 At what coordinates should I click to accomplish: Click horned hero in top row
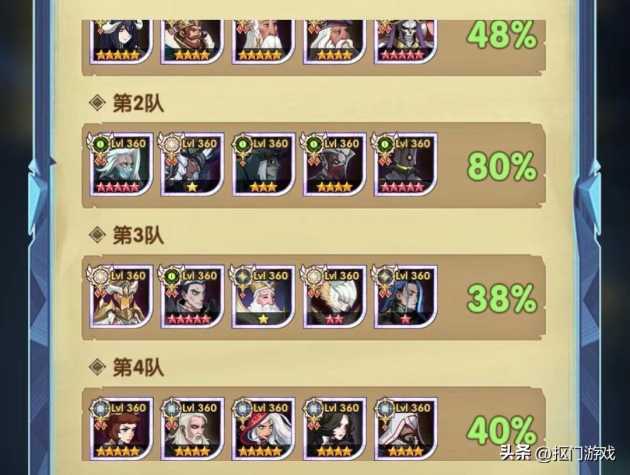click(x=121, y=41)
